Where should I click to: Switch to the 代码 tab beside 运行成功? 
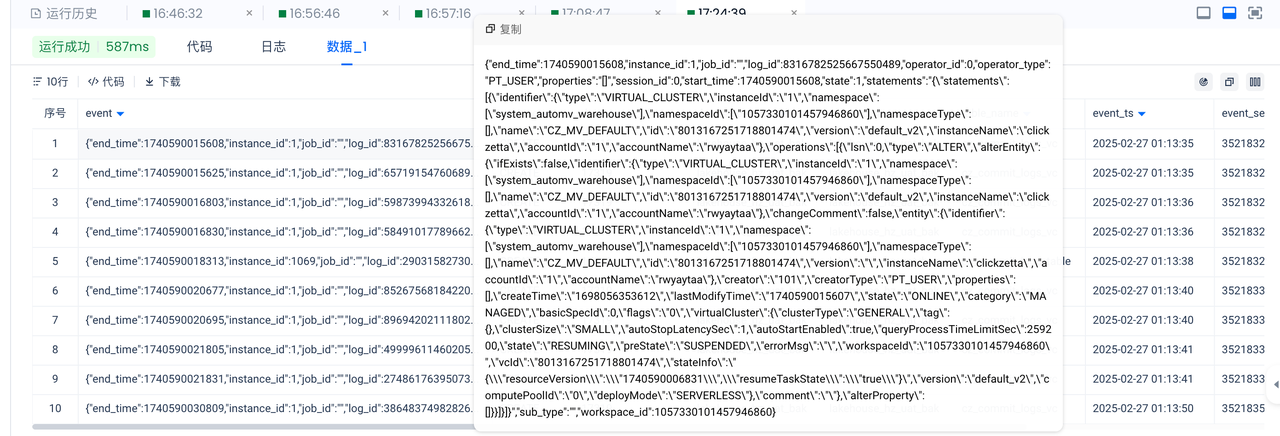coord(199,47)
